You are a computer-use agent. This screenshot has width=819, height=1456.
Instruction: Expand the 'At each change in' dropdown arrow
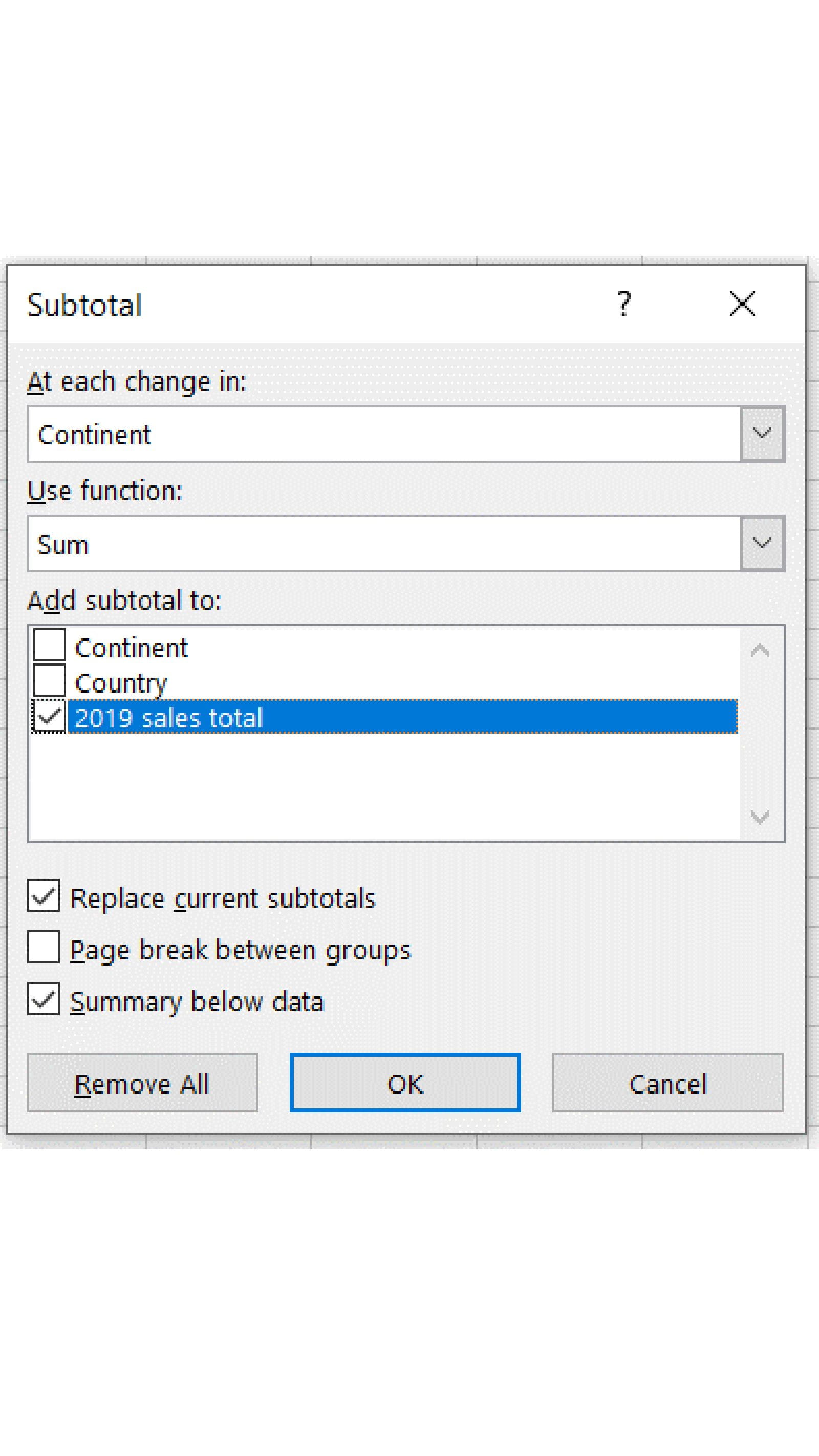tap(762, 434)
